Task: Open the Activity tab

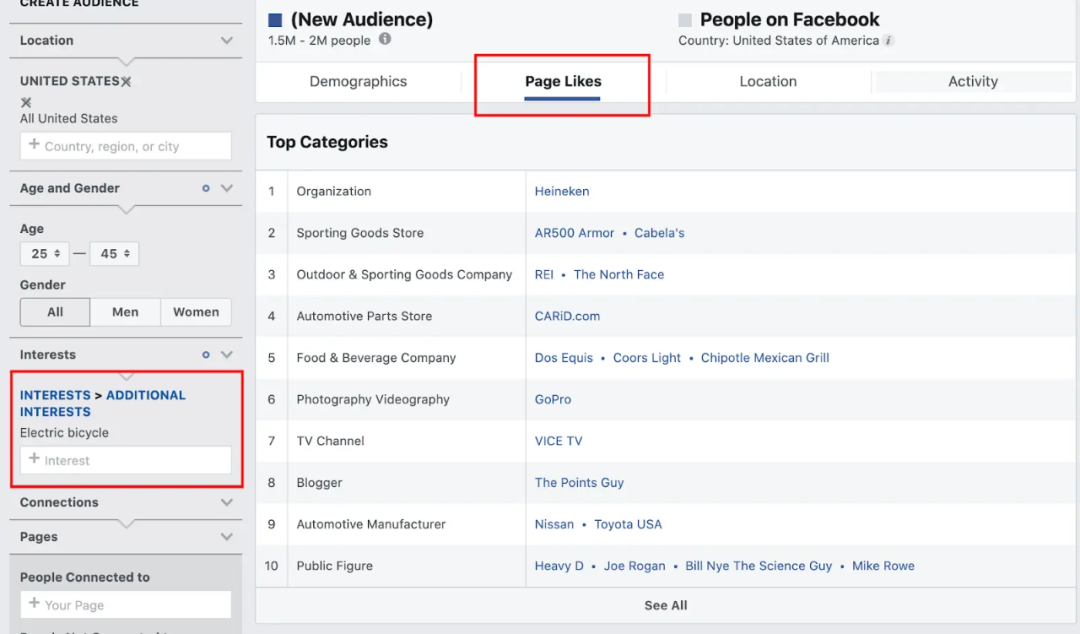Action: [973, 81]
